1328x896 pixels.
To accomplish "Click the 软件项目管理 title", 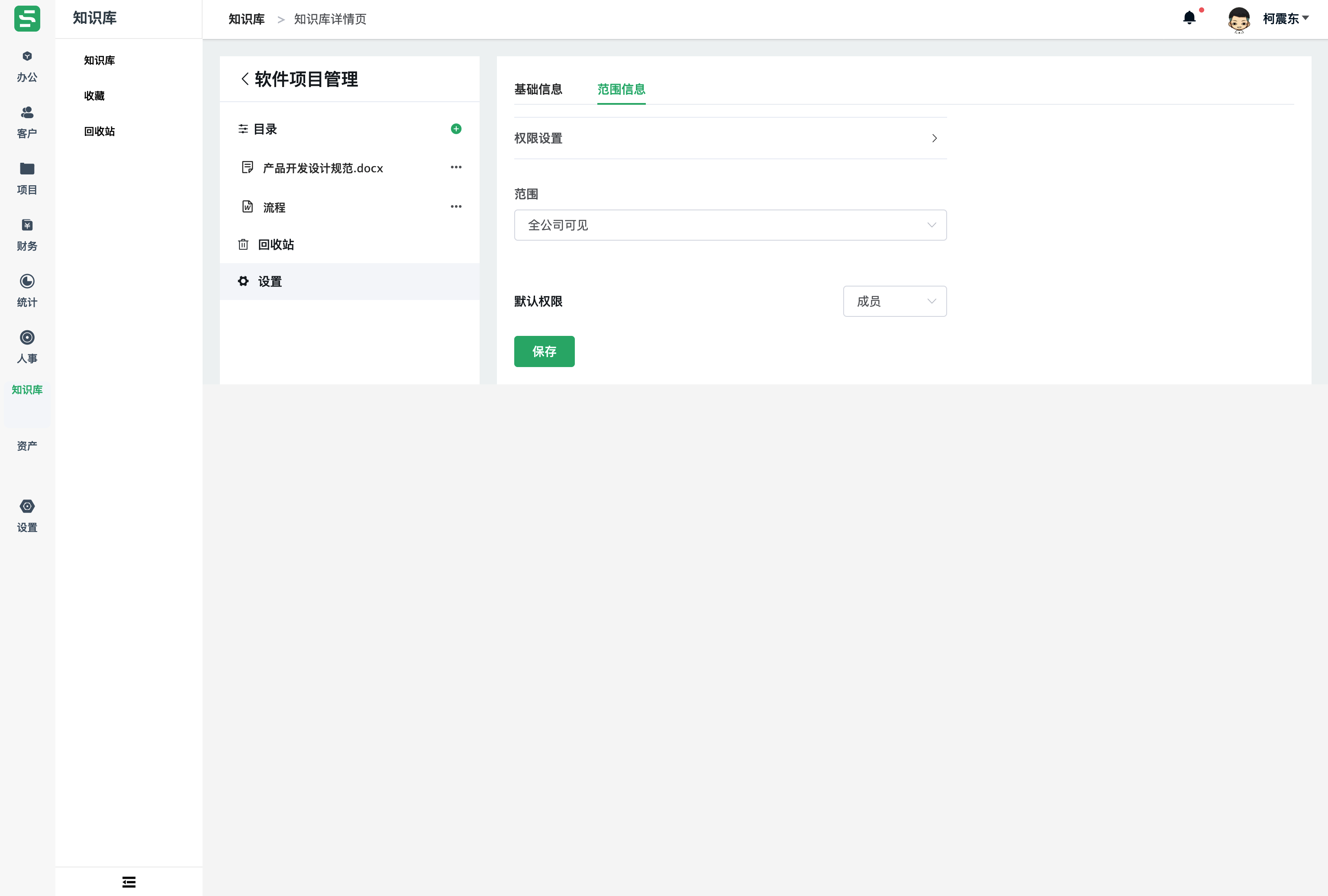I will 306,79.
